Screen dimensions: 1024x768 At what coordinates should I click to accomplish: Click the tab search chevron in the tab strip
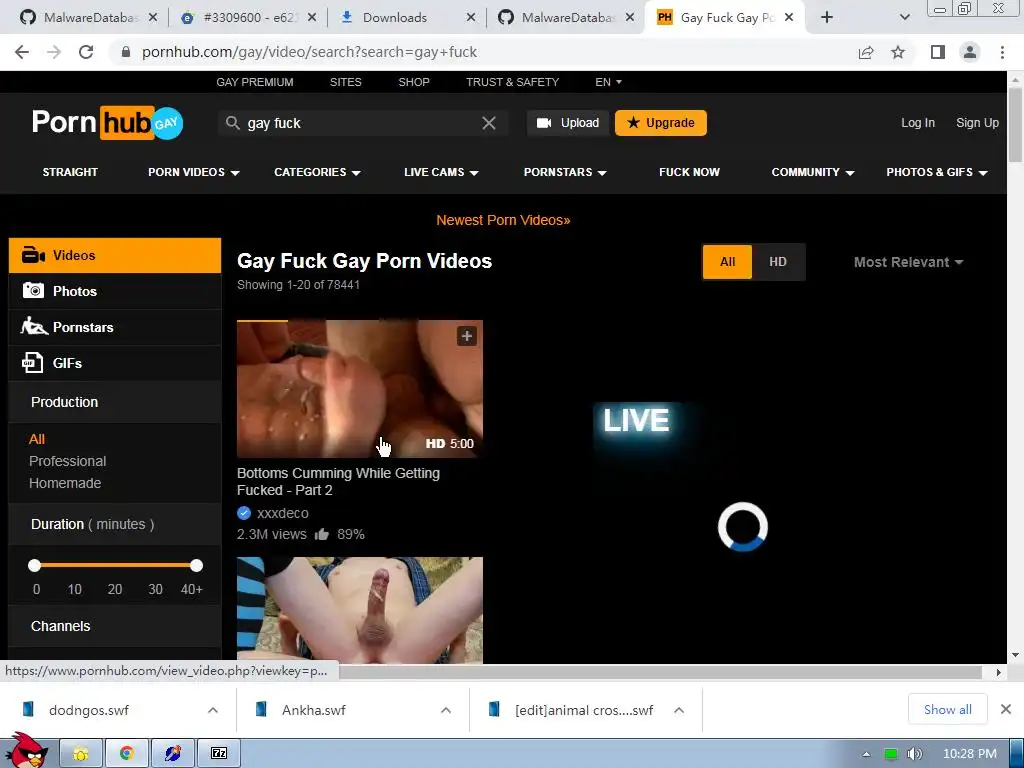[904, 18]
